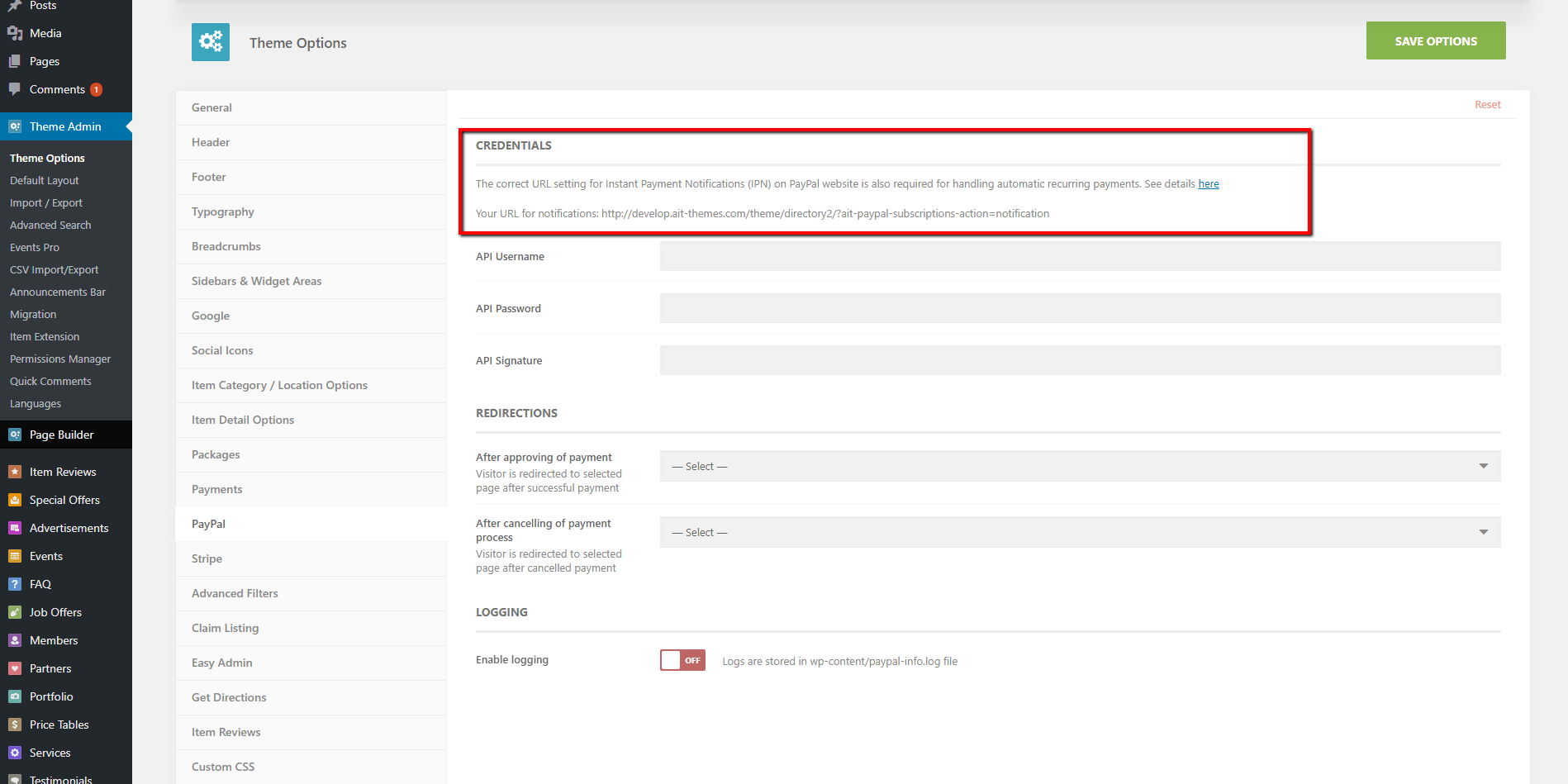Click the Theme Admin gear icon
Viewport: 1568px width, 784px height.
[x=15, y=126]
